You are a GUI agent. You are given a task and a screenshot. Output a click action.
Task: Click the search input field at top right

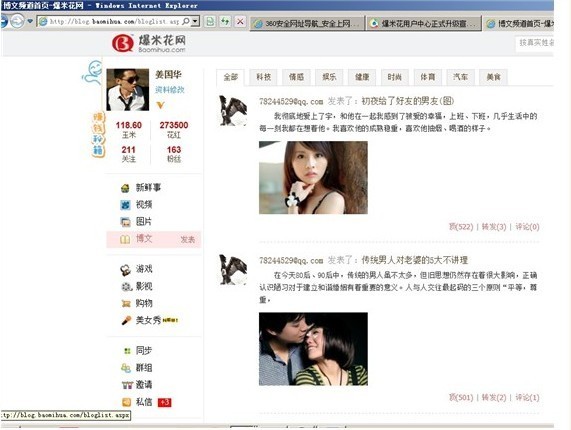tap(534, 43)
